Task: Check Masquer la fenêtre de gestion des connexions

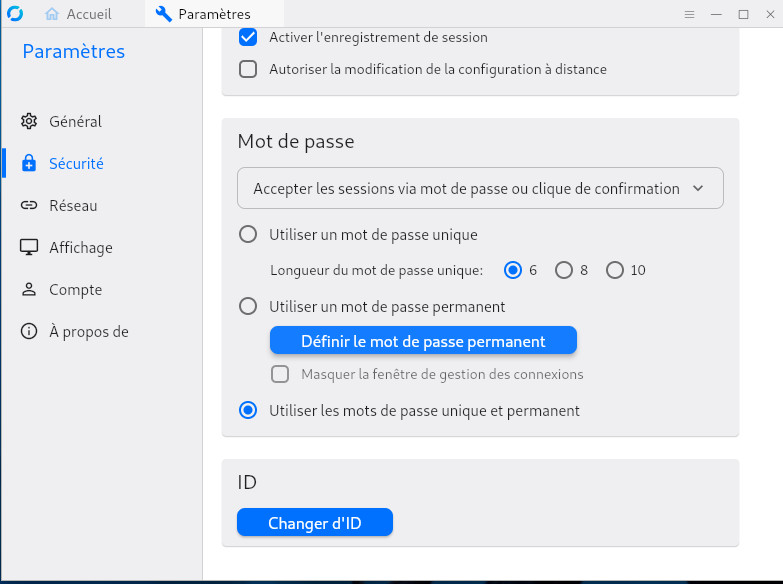Action: coord(281,375)
